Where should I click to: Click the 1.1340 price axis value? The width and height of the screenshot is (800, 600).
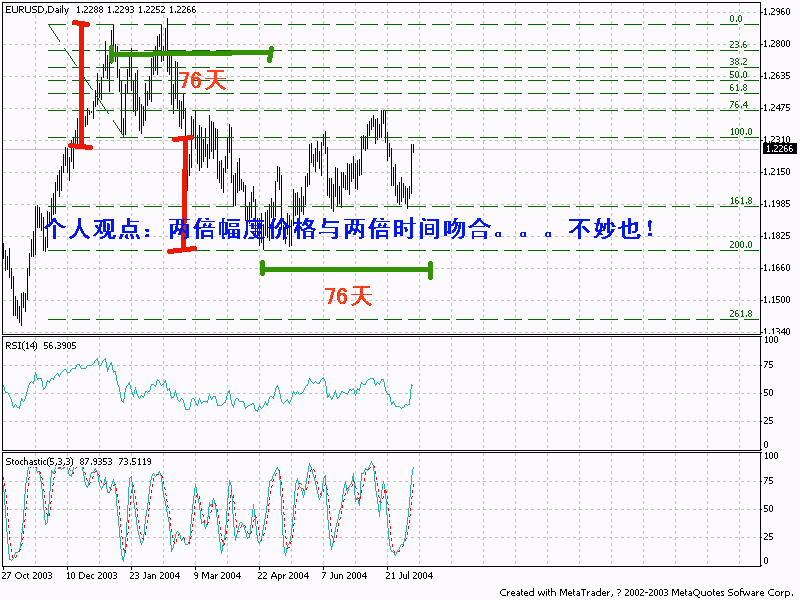pyautogui.click(x=777, y=332)
